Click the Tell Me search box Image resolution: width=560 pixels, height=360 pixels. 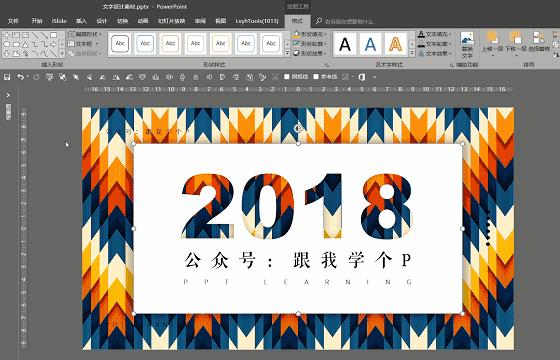[x=345, y=21]
